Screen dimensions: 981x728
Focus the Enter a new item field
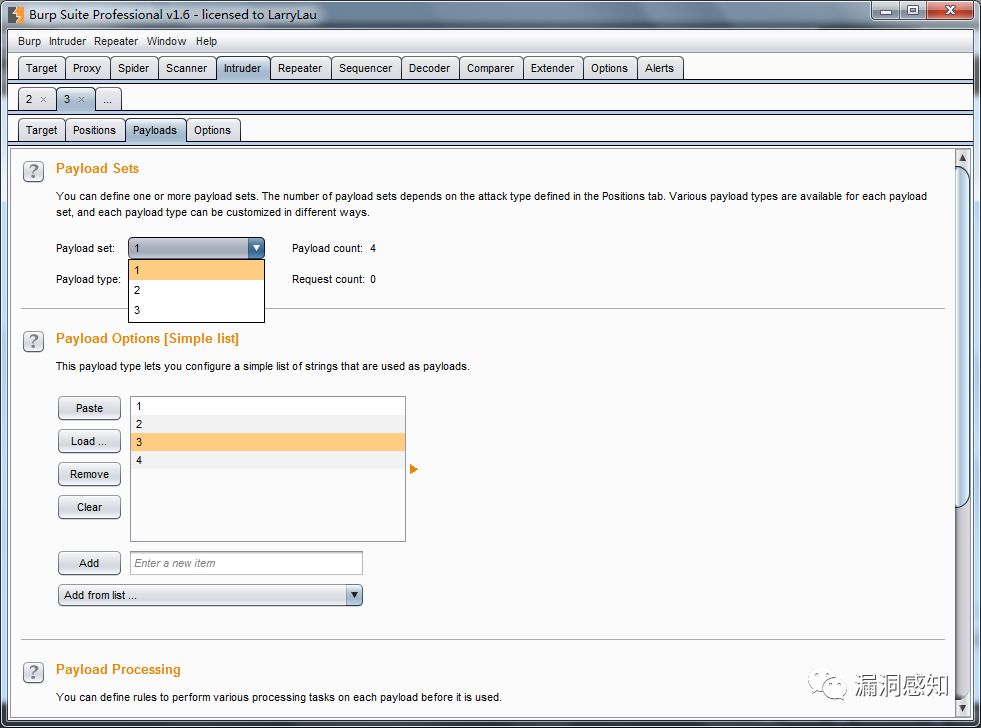[x=247, y=563]
